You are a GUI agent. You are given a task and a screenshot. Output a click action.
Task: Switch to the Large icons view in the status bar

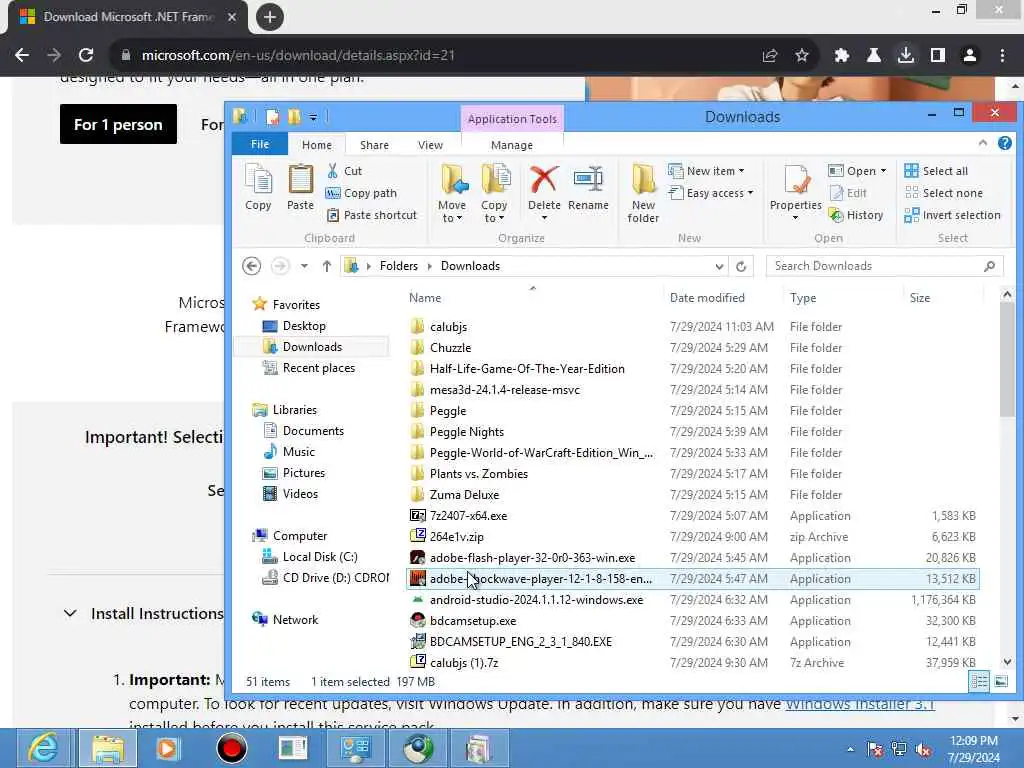1000,682
